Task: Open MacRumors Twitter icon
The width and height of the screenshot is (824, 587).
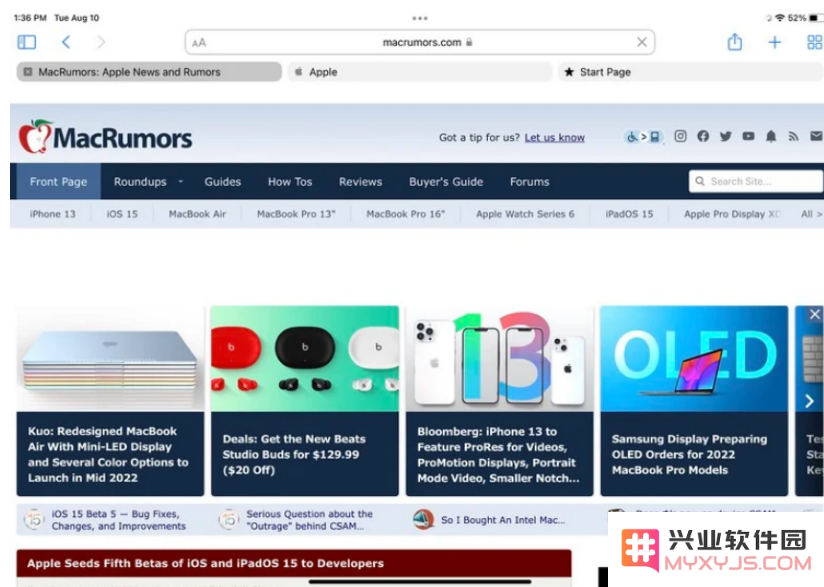Action: [x=726, y=137]
